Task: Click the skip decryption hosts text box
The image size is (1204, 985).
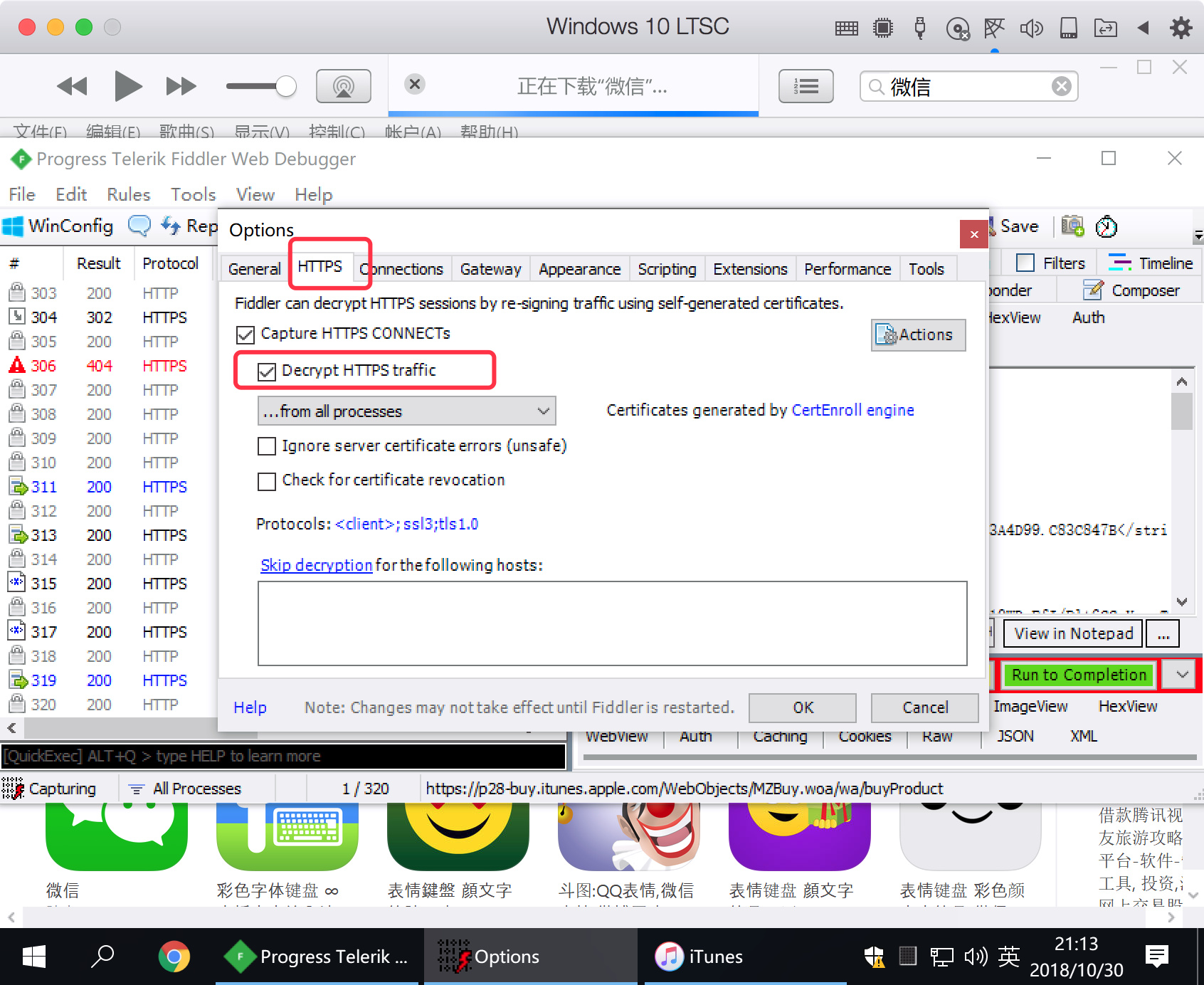Action: tap(612, 623)
